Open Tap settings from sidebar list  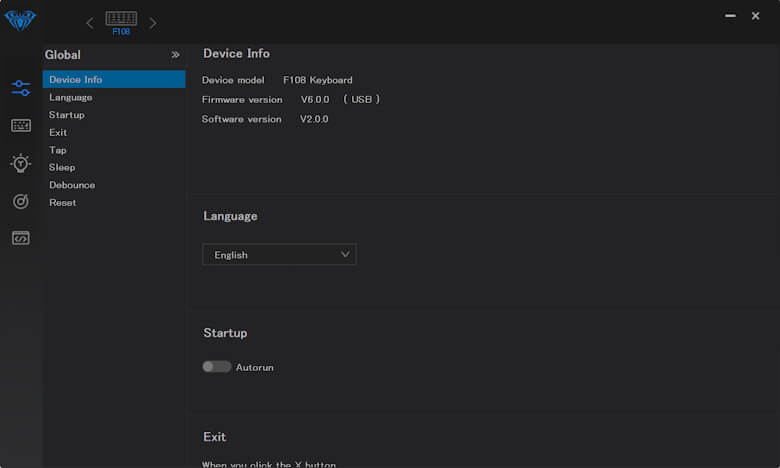coord(58,150)
